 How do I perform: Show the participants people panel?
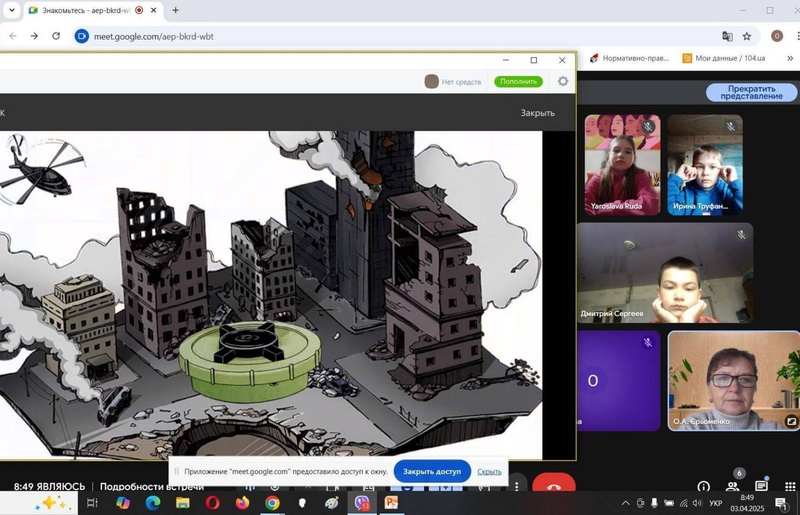733,486
